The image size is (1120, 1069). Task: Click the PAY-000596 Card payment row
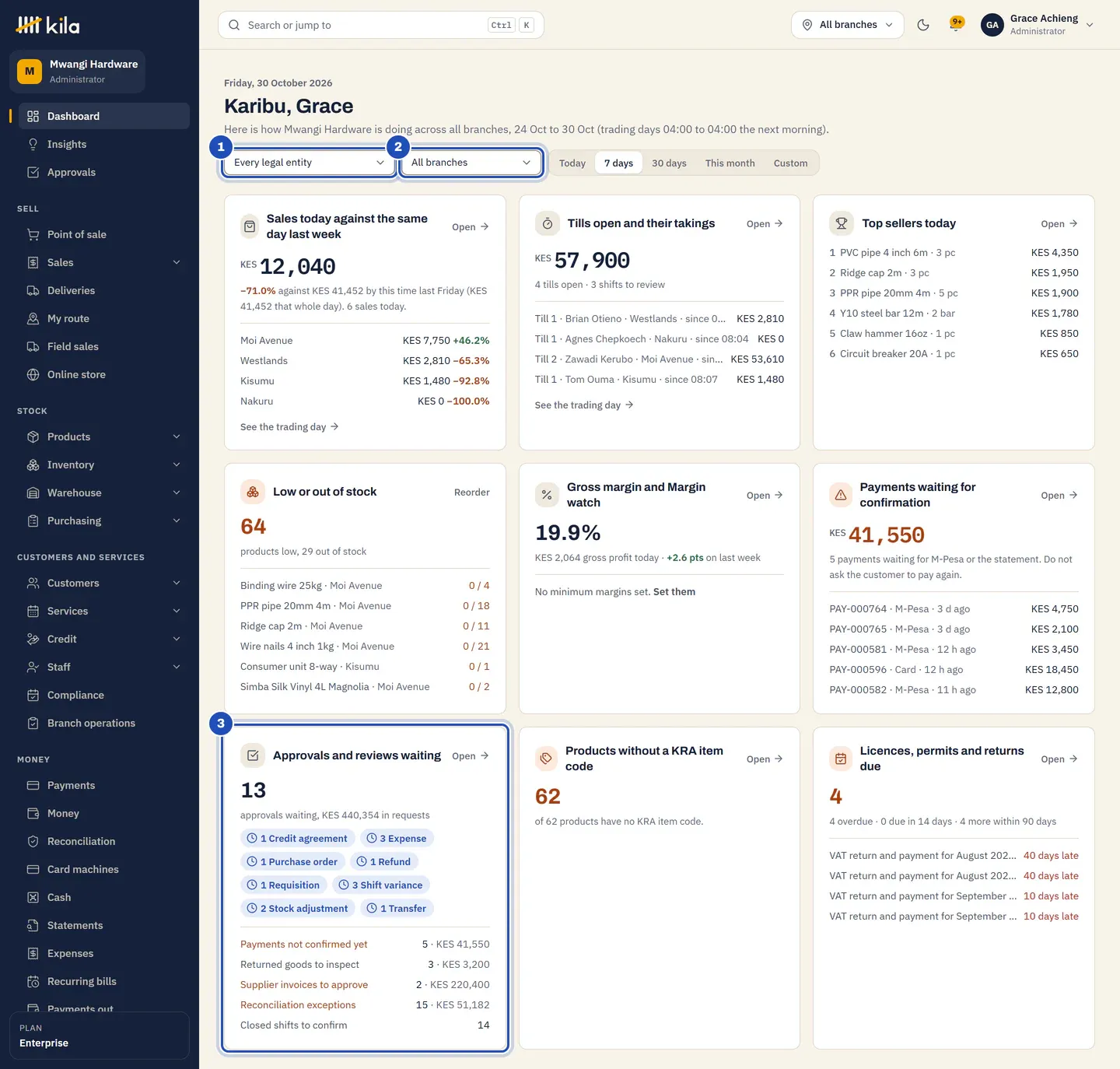coord(954,670)
